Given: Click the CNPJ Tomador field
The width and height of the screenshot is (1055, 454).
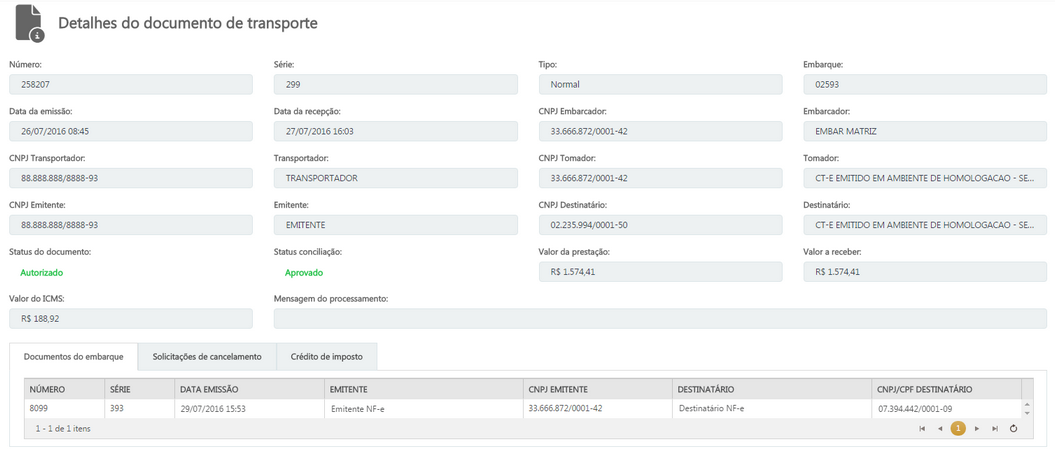Looking at the screenshot, I should click(661, 178).
